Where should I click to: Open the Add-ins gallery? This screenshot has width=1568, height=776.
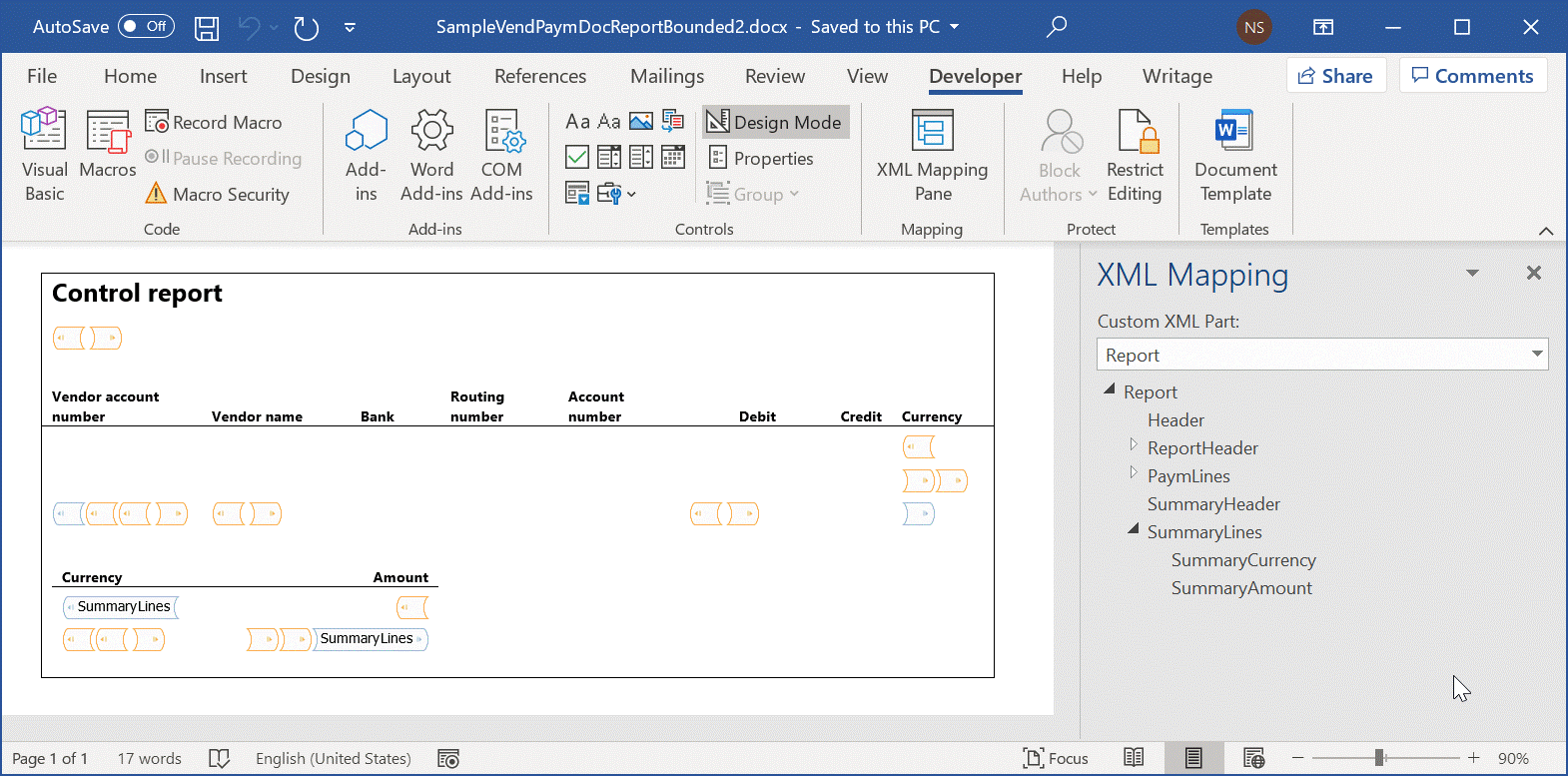pyautogui.click(x=367, y=156)
